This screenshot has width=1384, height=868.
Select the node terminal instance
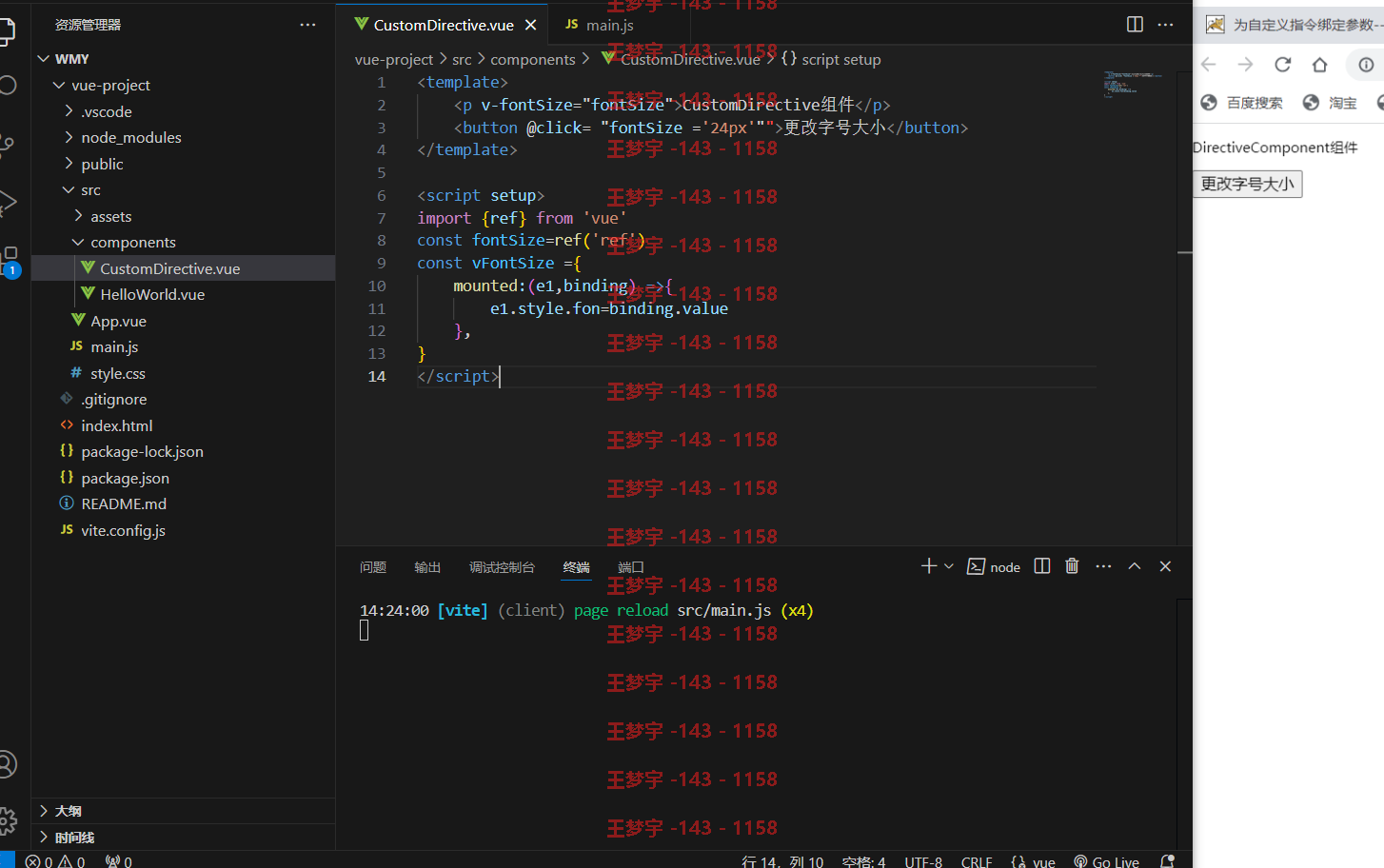click(994, 567)
